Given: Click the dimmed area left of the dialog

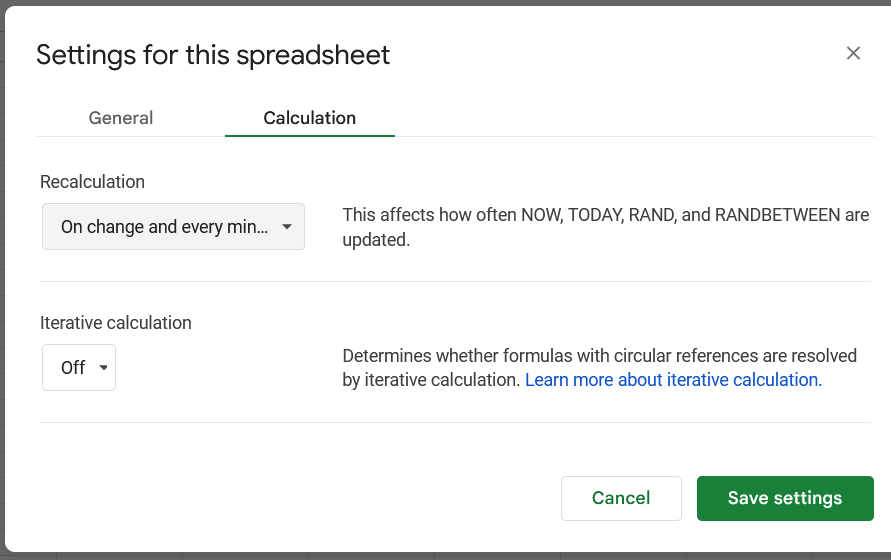Looking at the screenshot, I should tap(3, 300).
